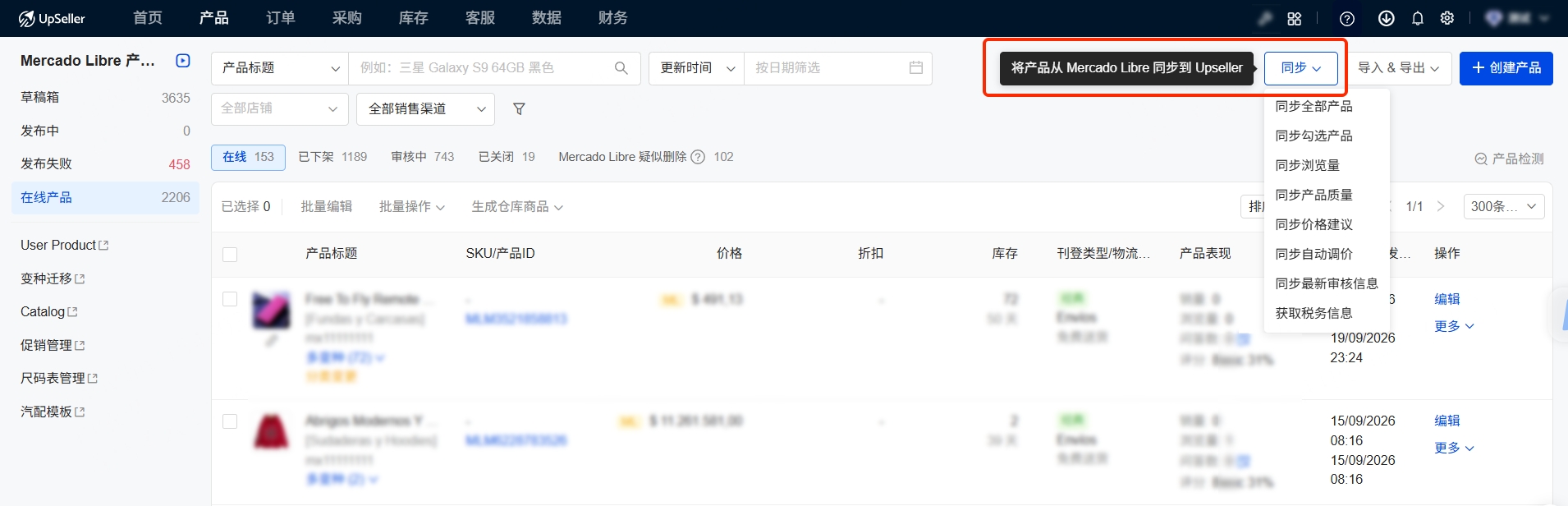1568x506 pixels.
Task: Open the 首页 top menu
Action: click(x=148, y=18)
